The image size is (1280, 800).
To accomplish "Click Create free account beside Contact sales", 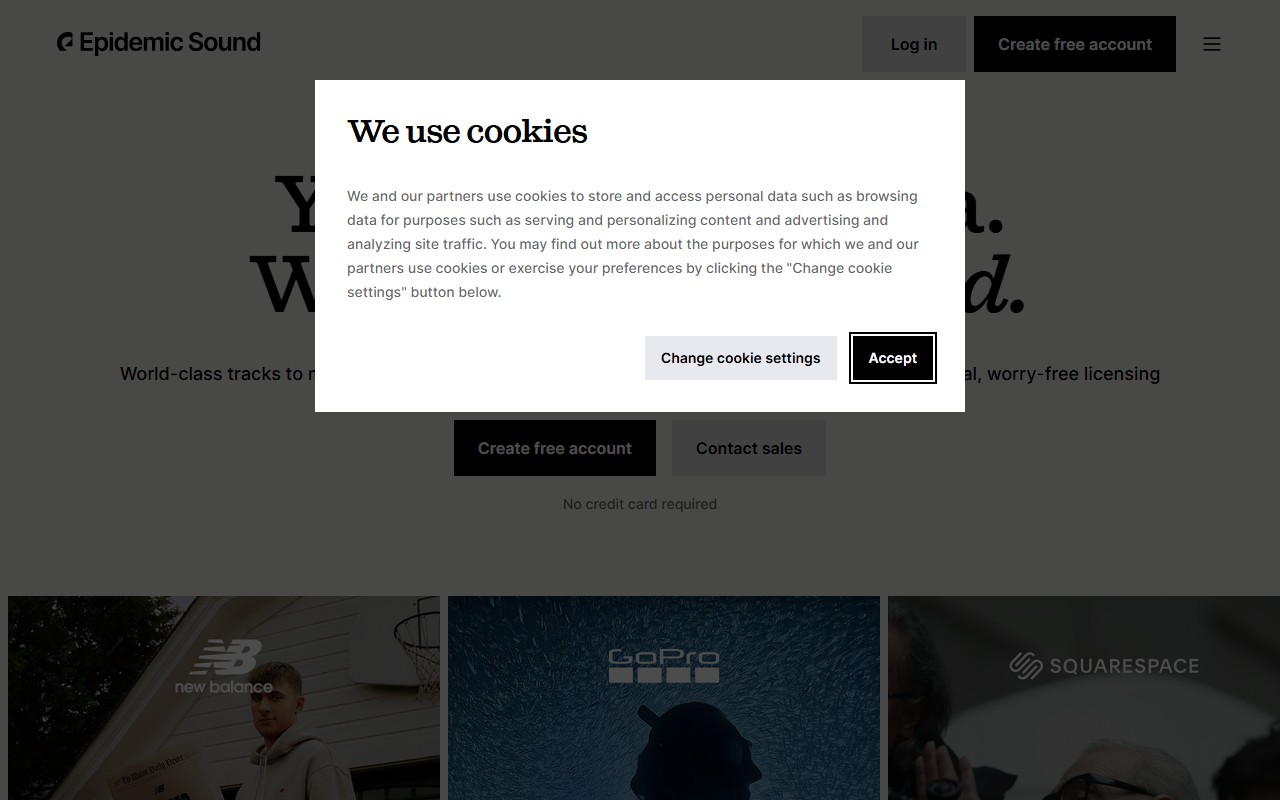I will (555, 448).
